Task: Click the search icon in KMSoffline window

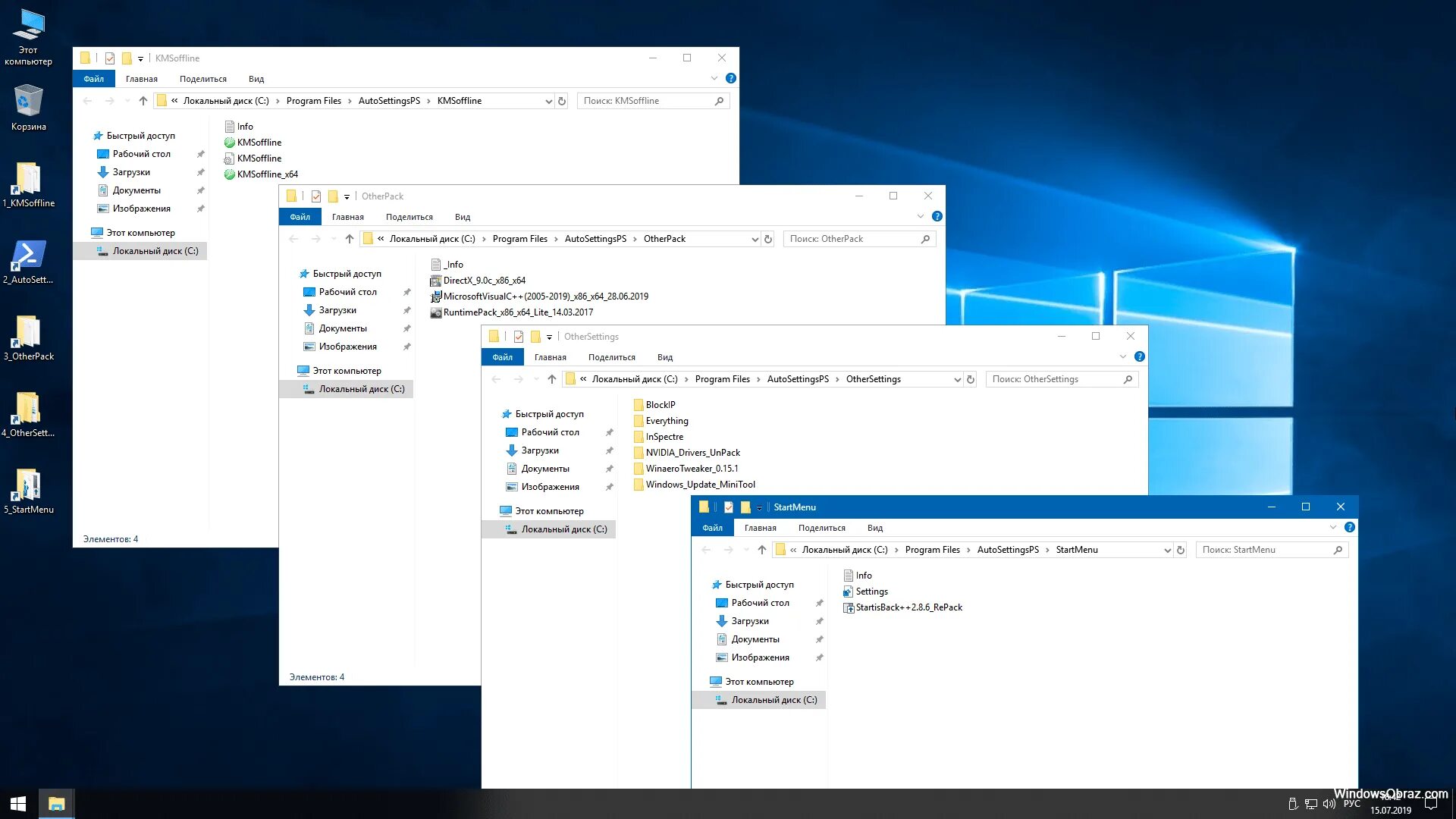Action: 719,100
